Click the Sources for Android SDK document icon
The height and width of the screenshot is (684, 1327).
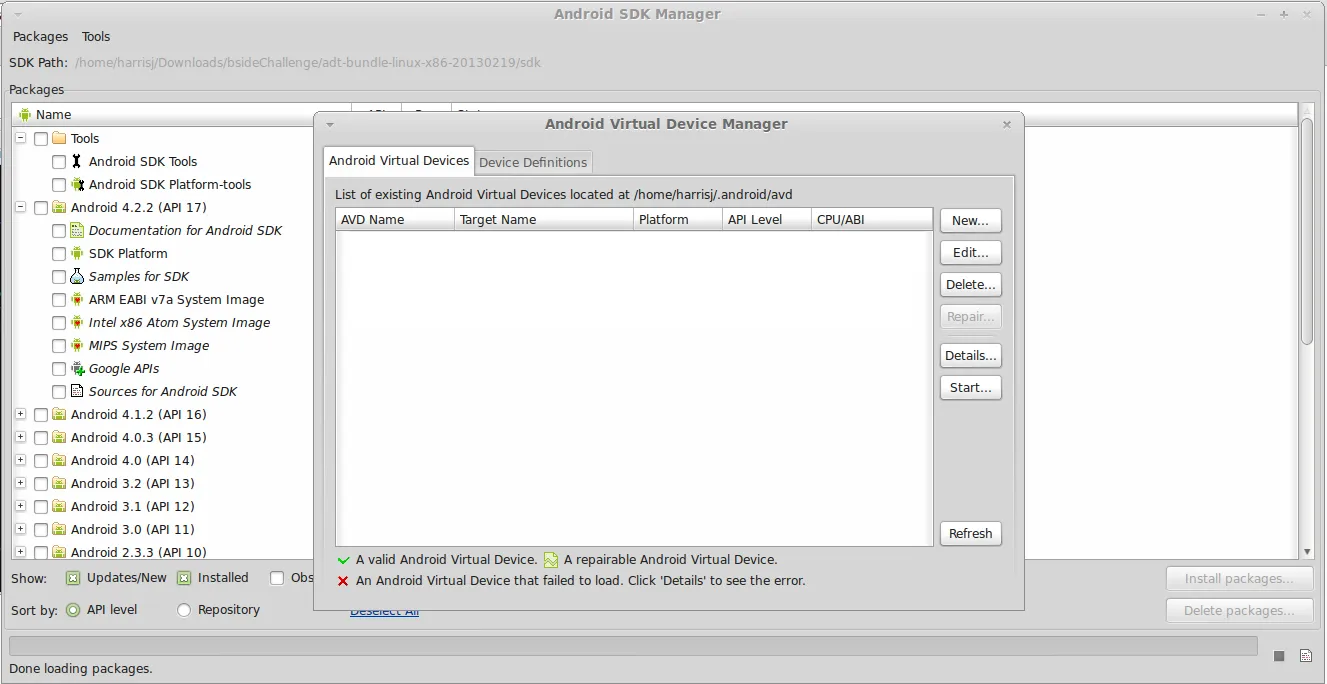point(77,391)
